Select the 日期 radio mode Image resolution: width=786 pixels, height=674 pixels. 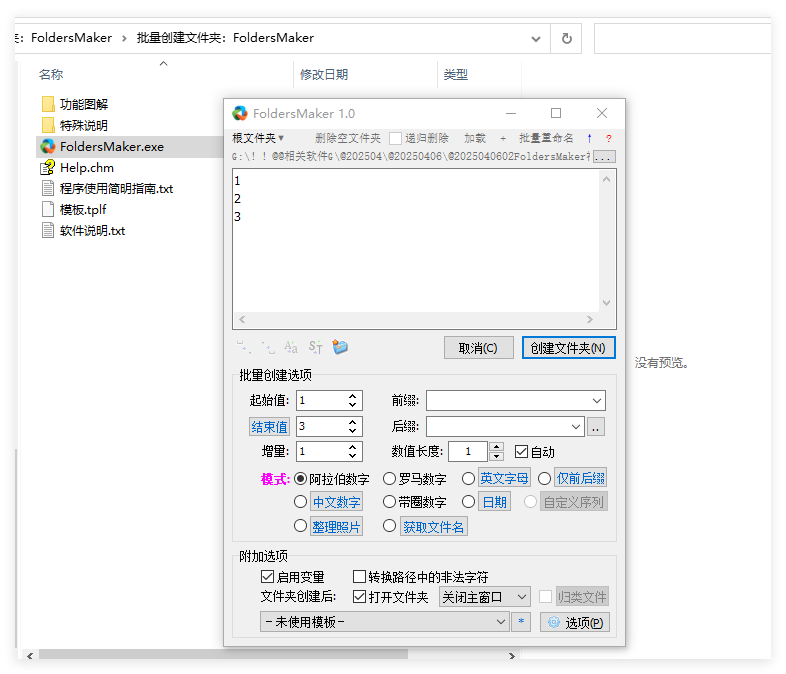pyautogui.click(x=468, y=502)
